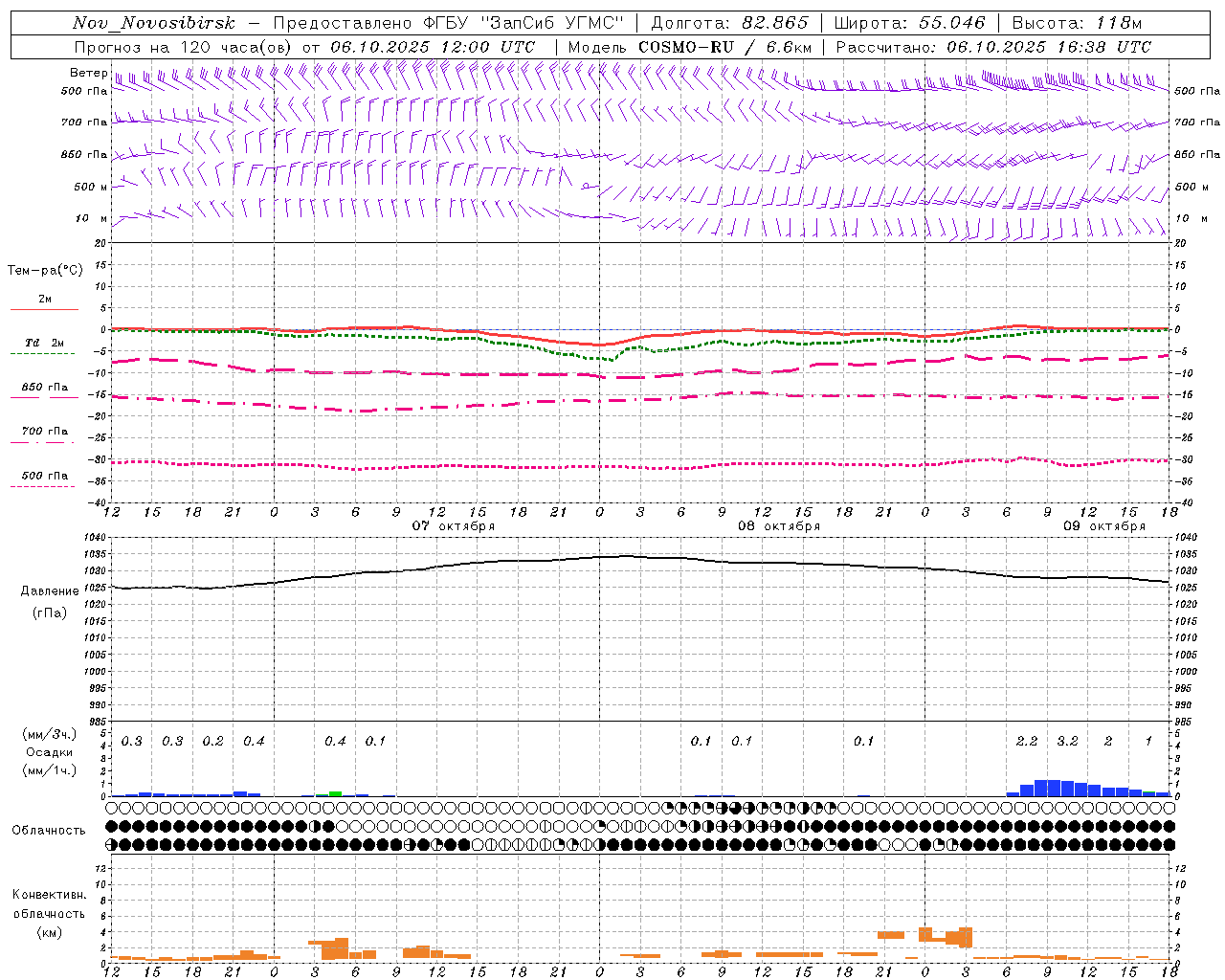Select the '3.2' precipitation amount value
This screenshot has height=980, width=1225.
[x=1067, y=742]
